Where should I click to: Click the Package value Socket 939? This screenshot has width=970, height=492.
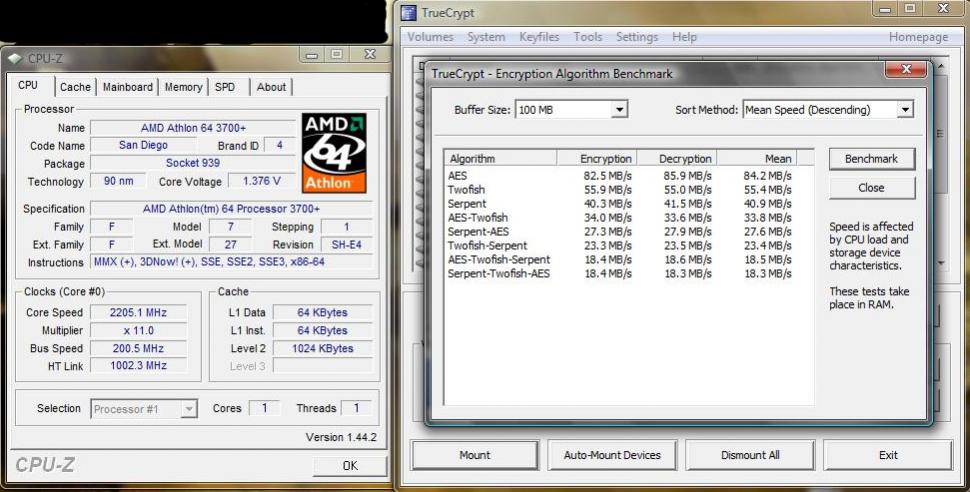[x=193, y=163]
